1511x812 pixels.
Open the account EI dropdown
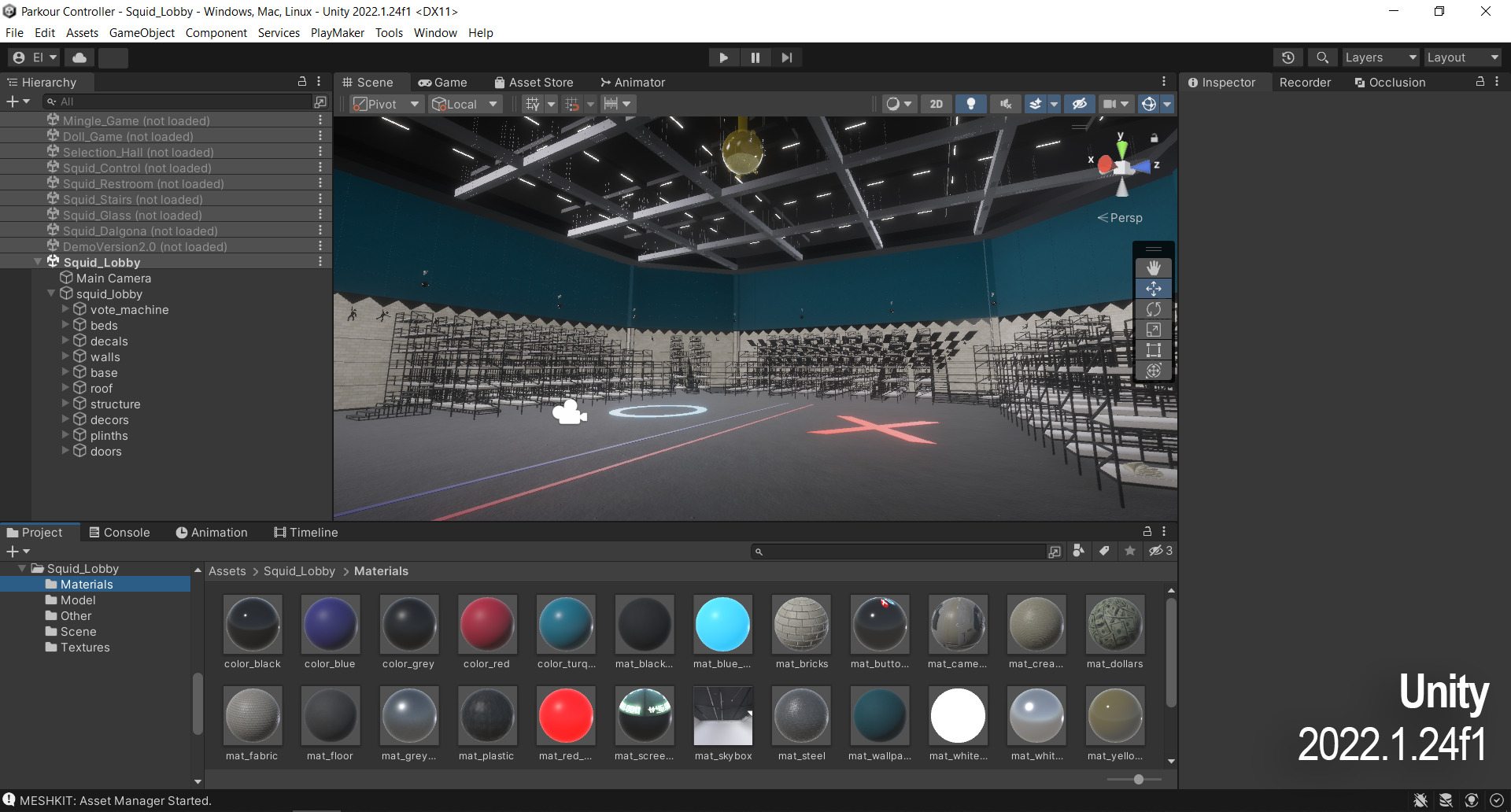pos(35,57)
